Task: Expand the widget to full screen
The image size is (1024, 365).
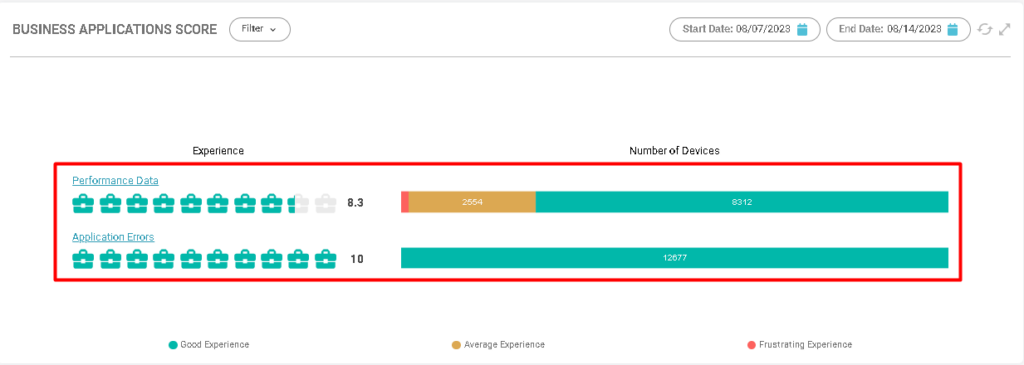Action: [x=1005, y=29]
